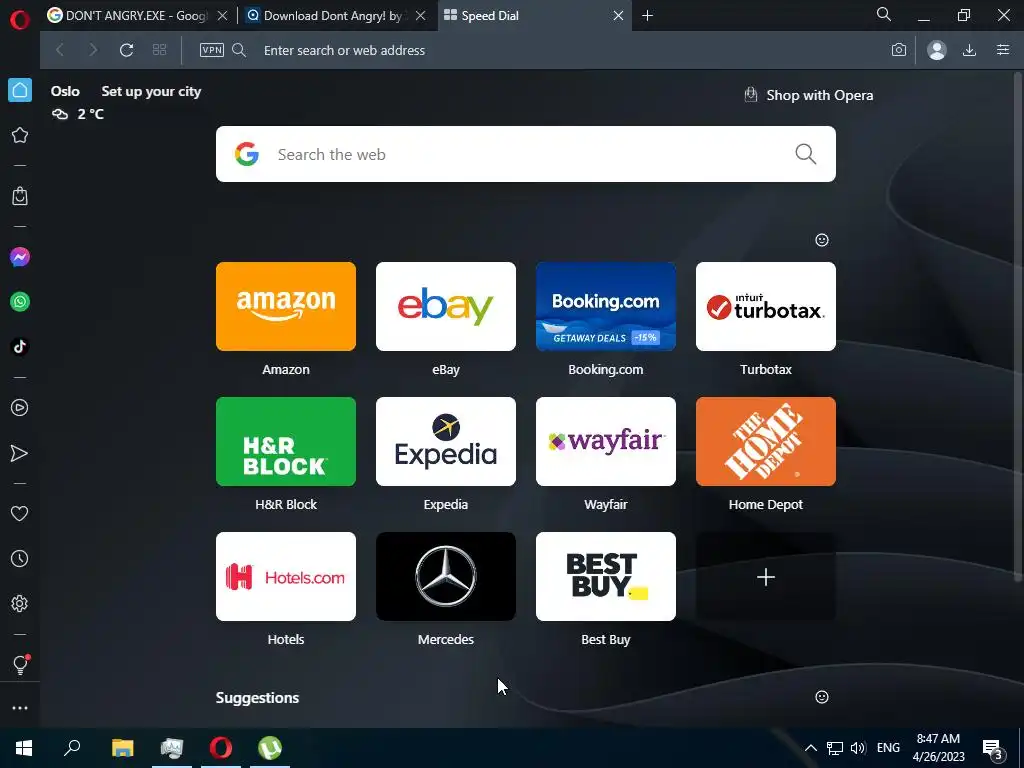Toggle the VPN badge in address bar

click(x=212, y=50)
